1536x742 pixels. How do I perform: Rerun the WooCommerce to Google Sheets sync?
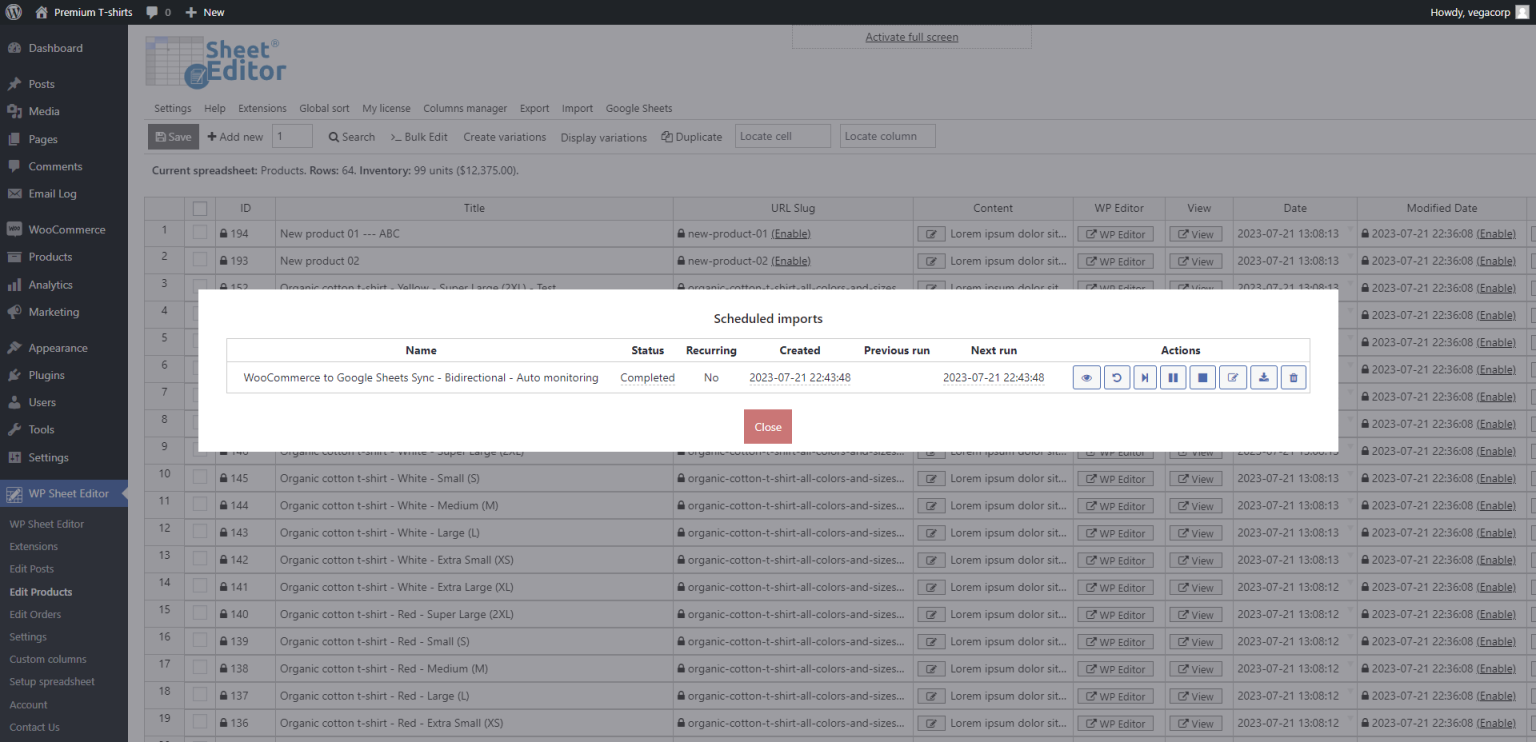coord(1116,377)
